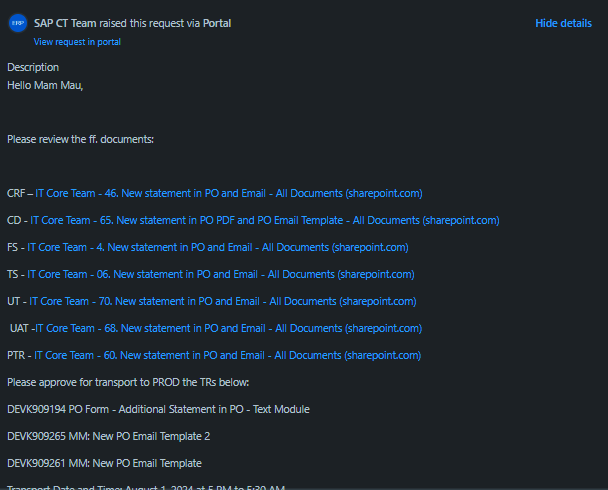This screenshot has height=490, width=608.
Task: Click the 'SAP CT Team raised this request' header
Action: 132,23
